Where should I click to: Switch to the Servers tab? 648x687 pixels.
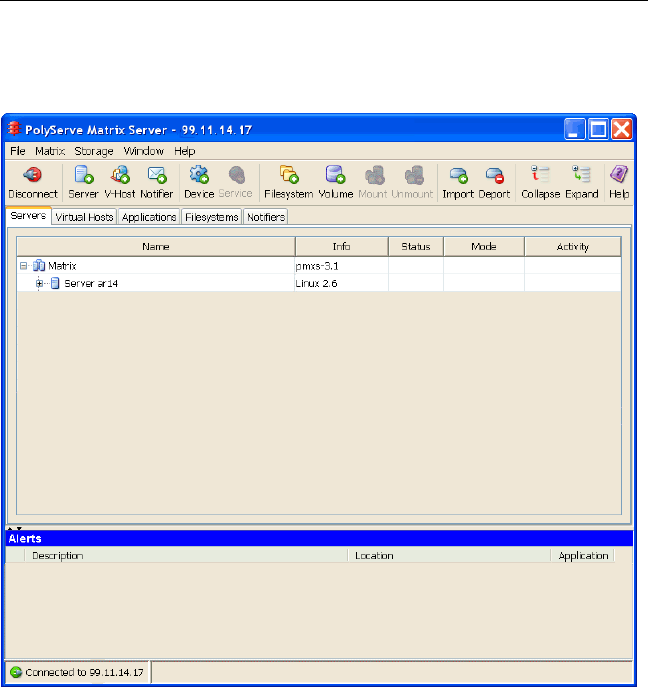(28, 216)
